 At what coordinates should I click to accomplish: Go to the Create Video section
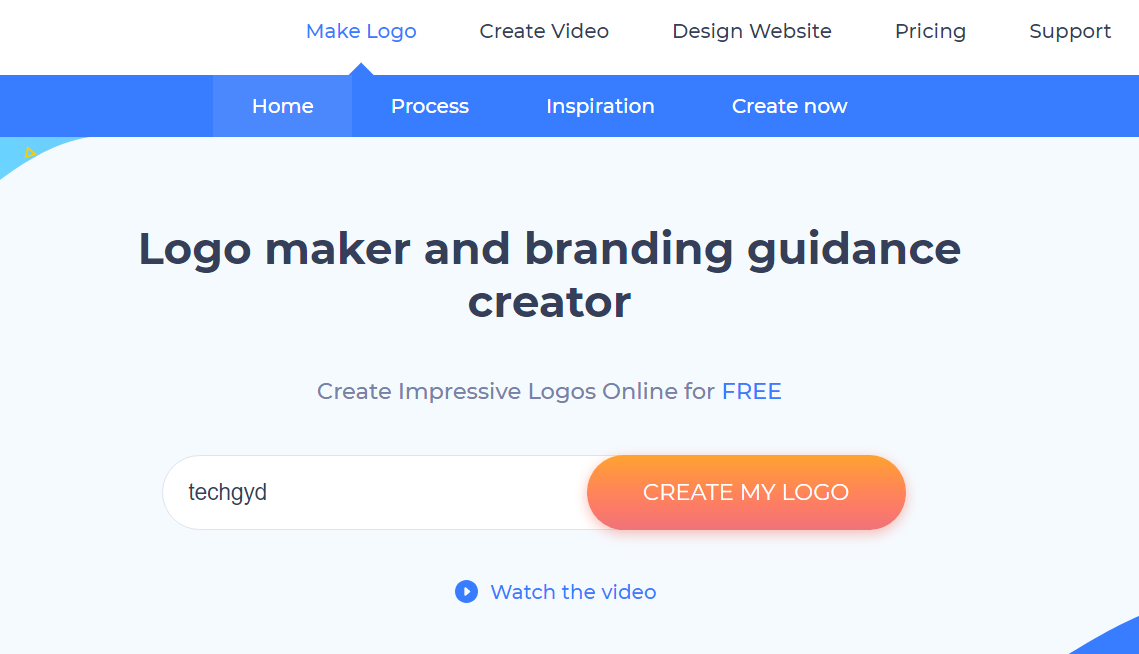544,31
